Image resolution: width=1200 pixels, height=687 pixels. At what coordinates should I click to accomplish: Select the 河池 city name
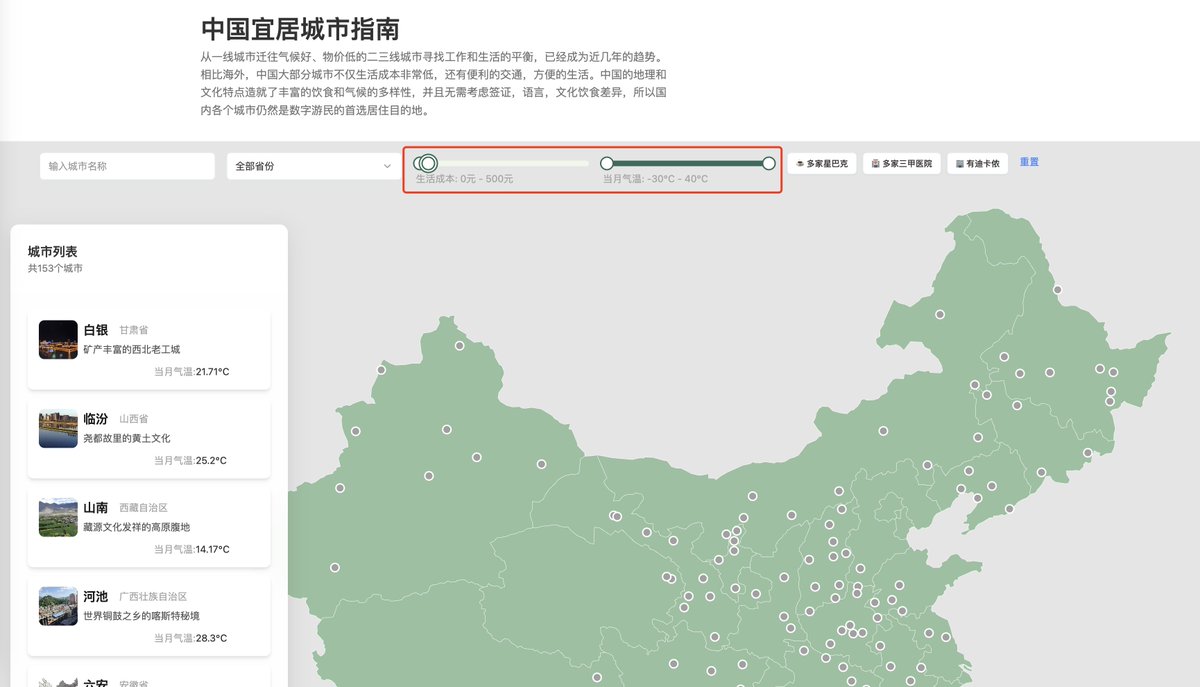pos(96,597)
